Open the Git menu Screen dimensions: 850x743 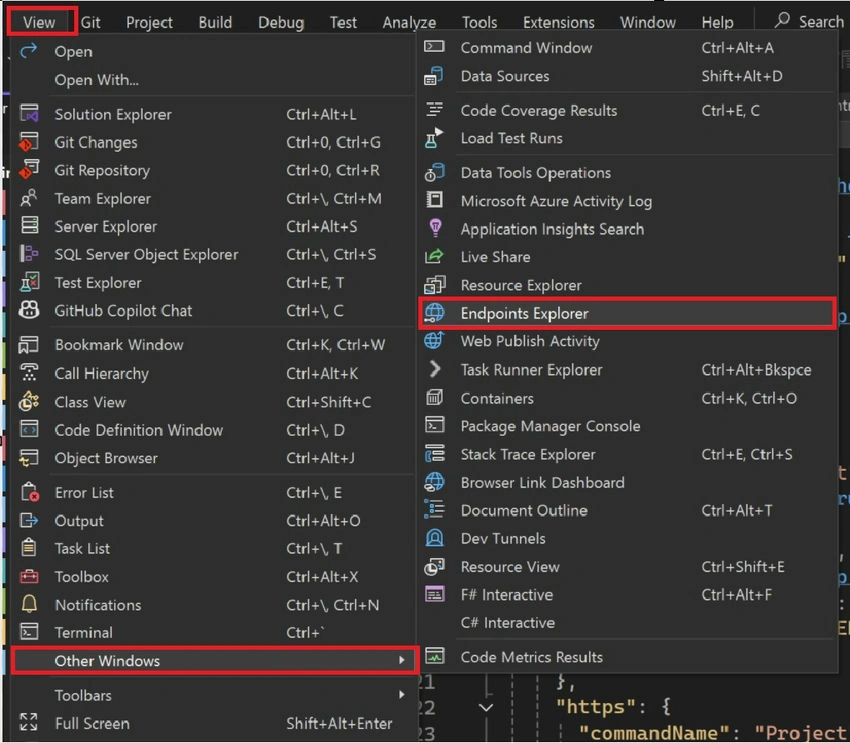pos(91,22)
